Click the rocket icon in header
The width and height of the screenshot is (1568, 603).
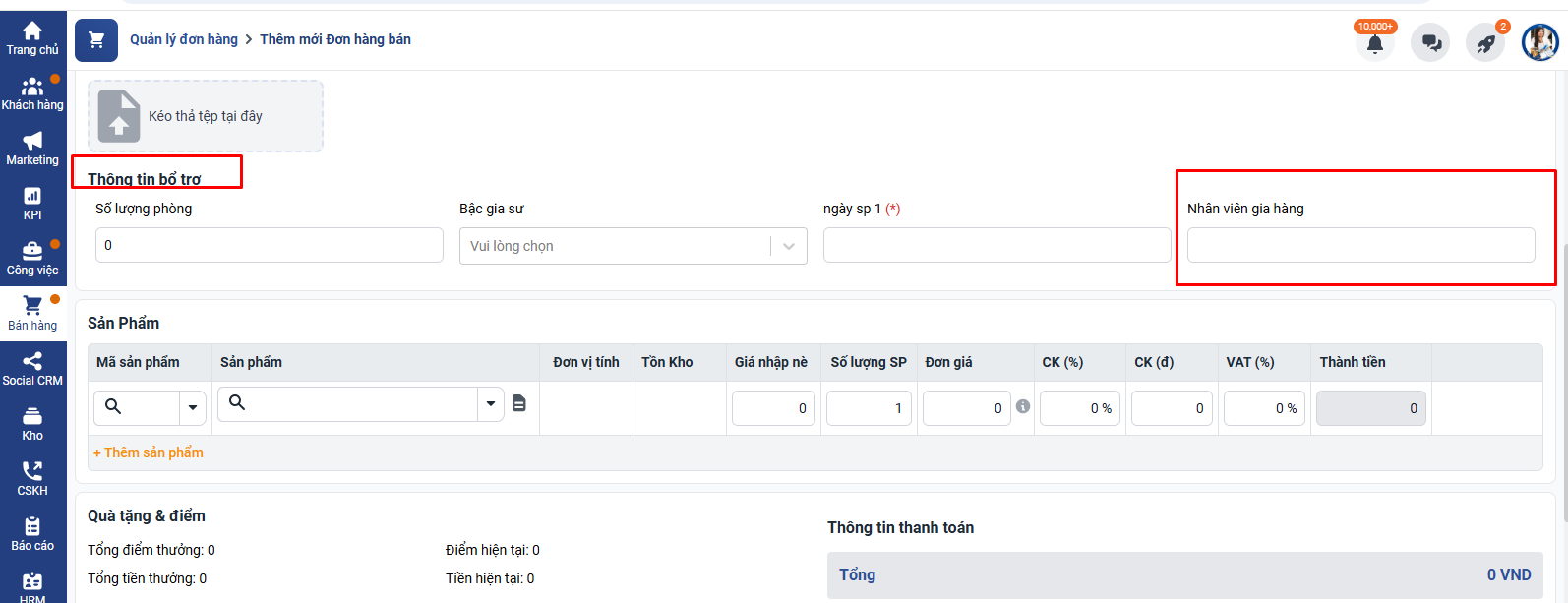click(1485, 43)
